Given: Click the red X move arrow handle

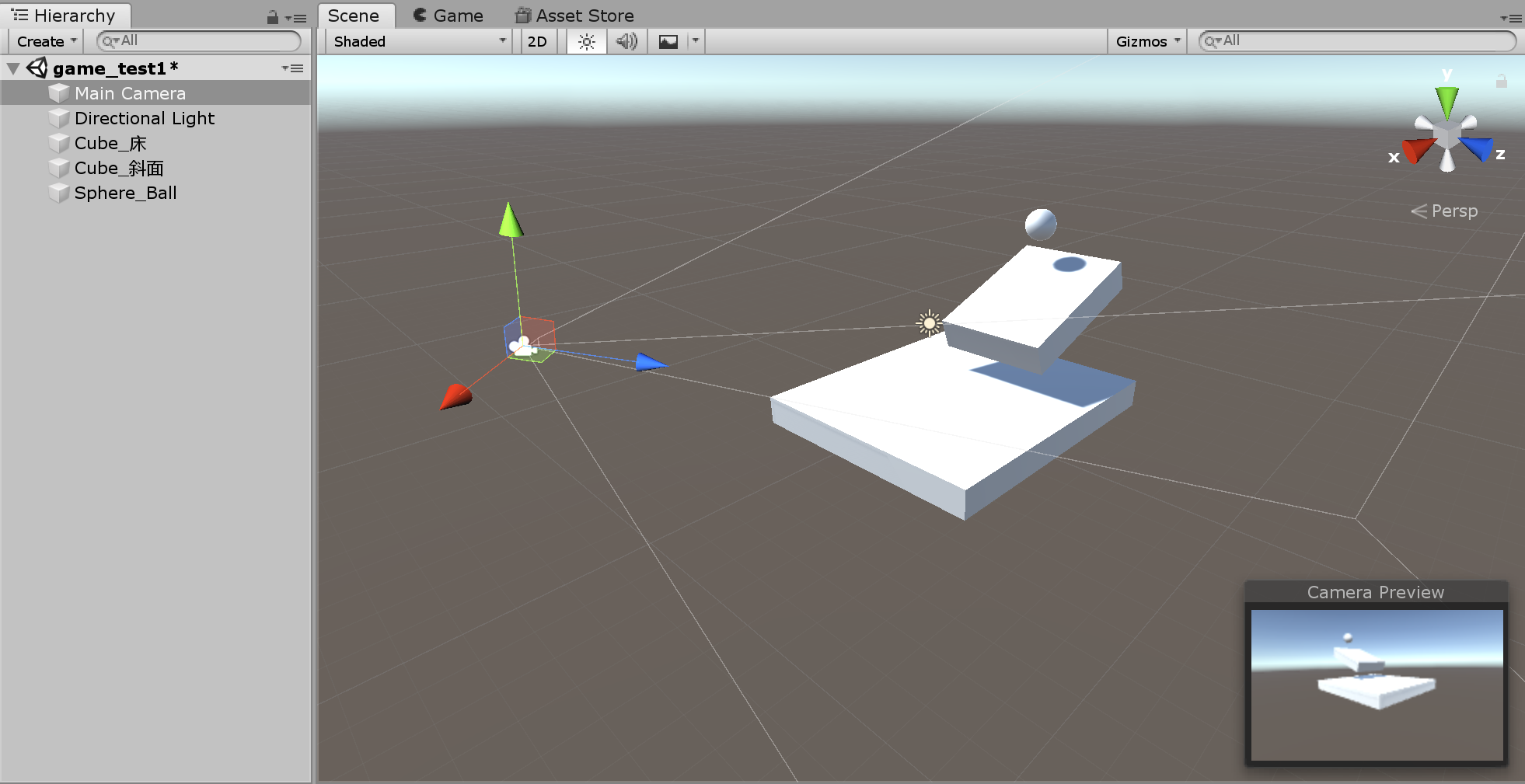Looking at the screenshot, I should pos(455,396).
